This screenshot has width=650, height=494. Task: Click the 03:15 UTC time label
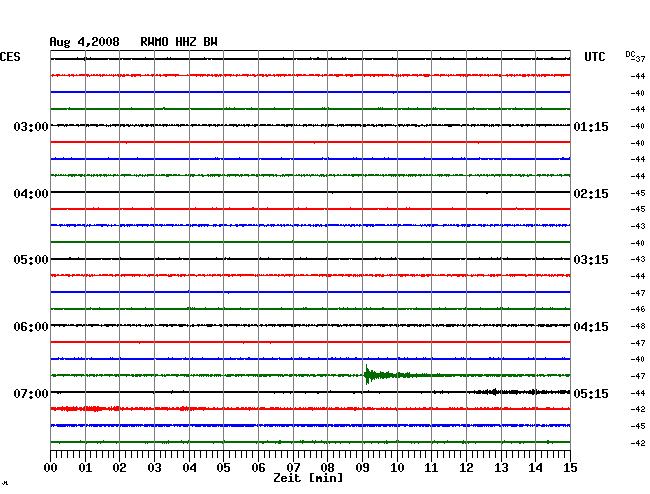[x=591, y=260]
